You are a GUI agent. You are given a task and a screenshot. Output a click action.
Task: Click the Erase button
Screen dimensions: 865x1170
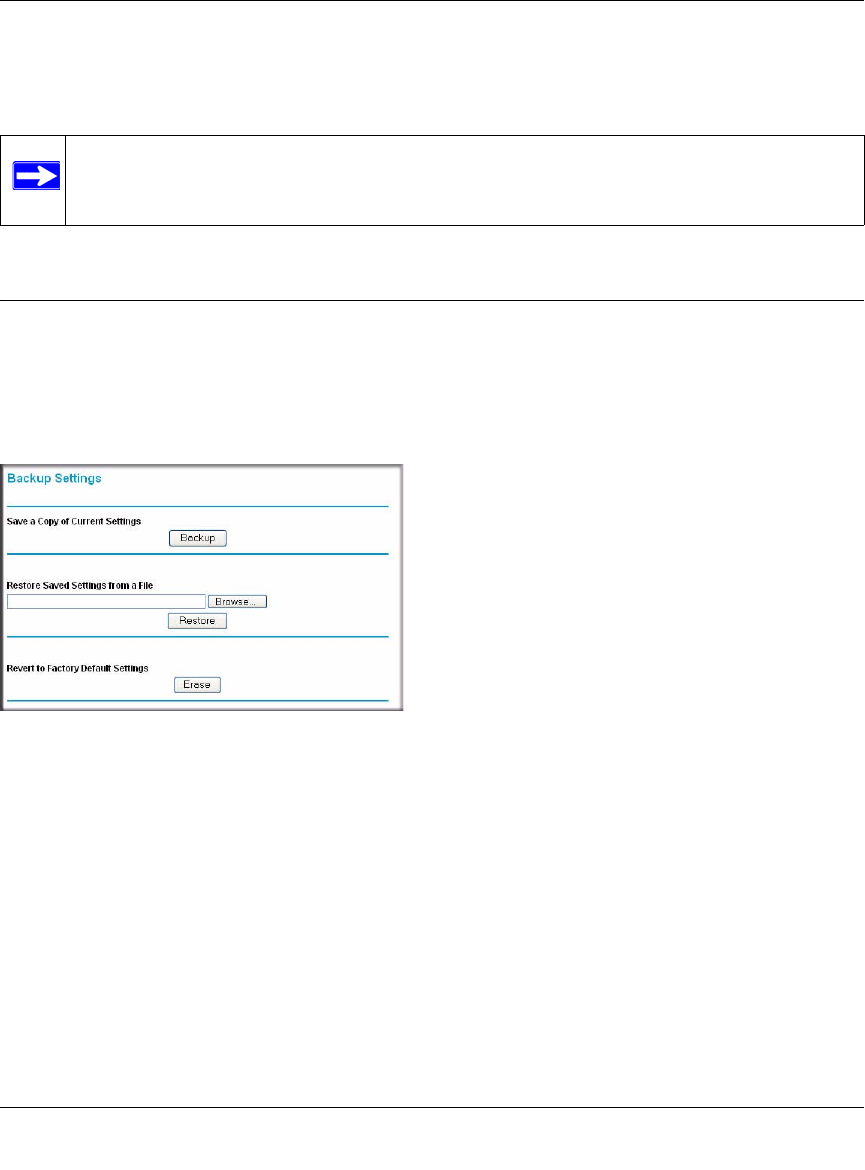point(197,685)
